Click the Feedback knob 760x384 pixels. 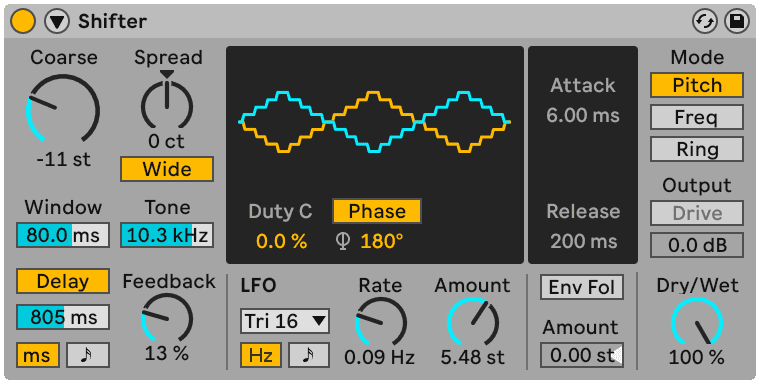167,318
